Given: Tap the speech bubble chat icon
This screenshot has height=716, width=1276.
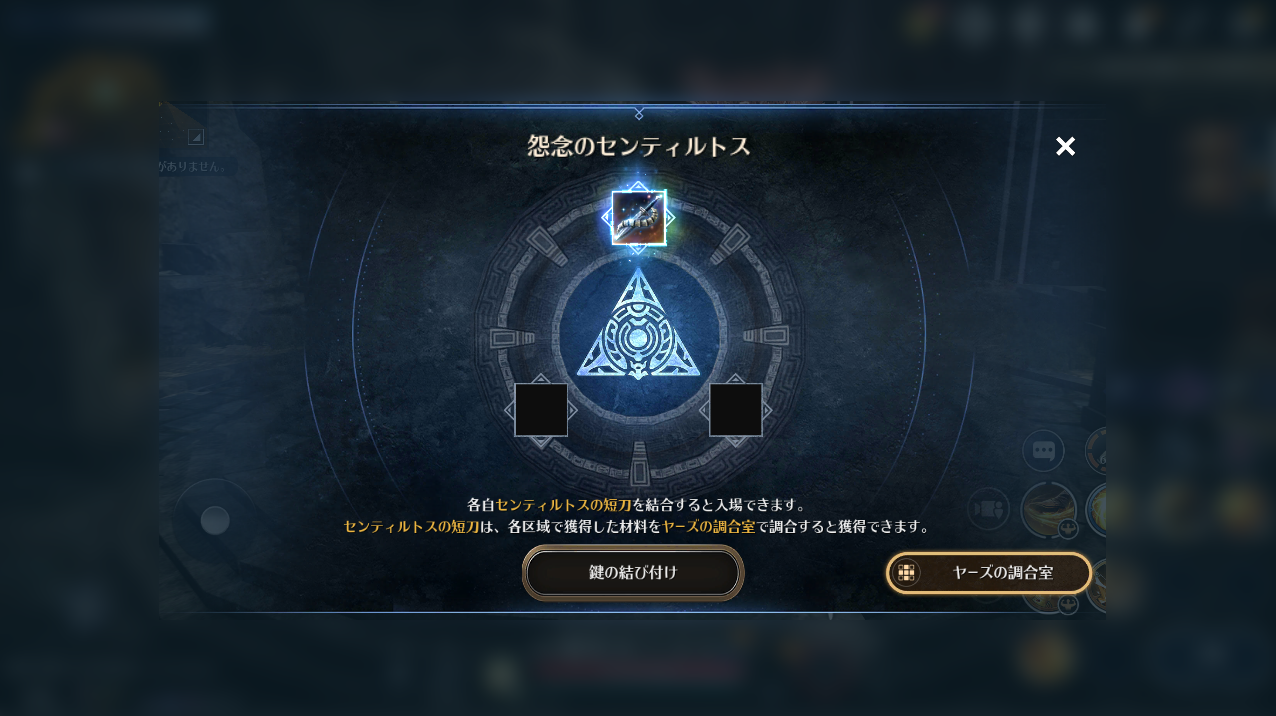Looking at the screenshot, I should coord(1043,450).
